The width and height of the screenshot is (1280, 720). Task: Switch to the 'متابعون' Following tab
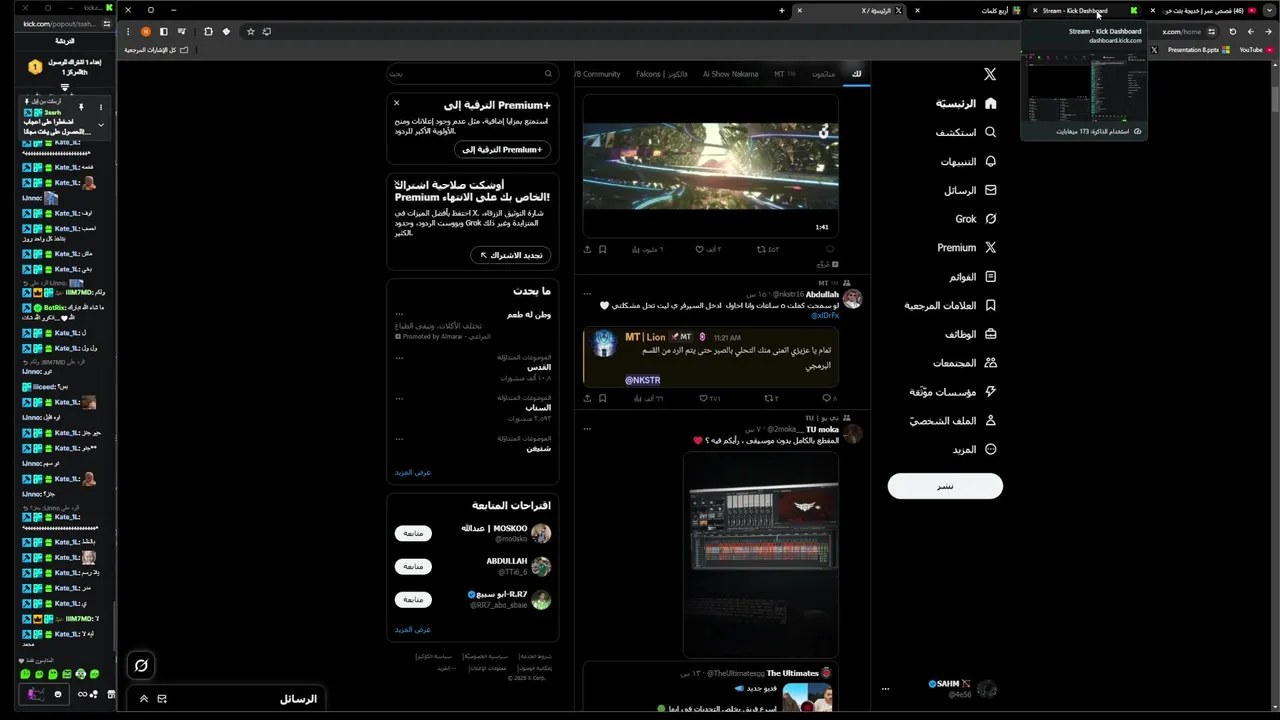(824, 74)
